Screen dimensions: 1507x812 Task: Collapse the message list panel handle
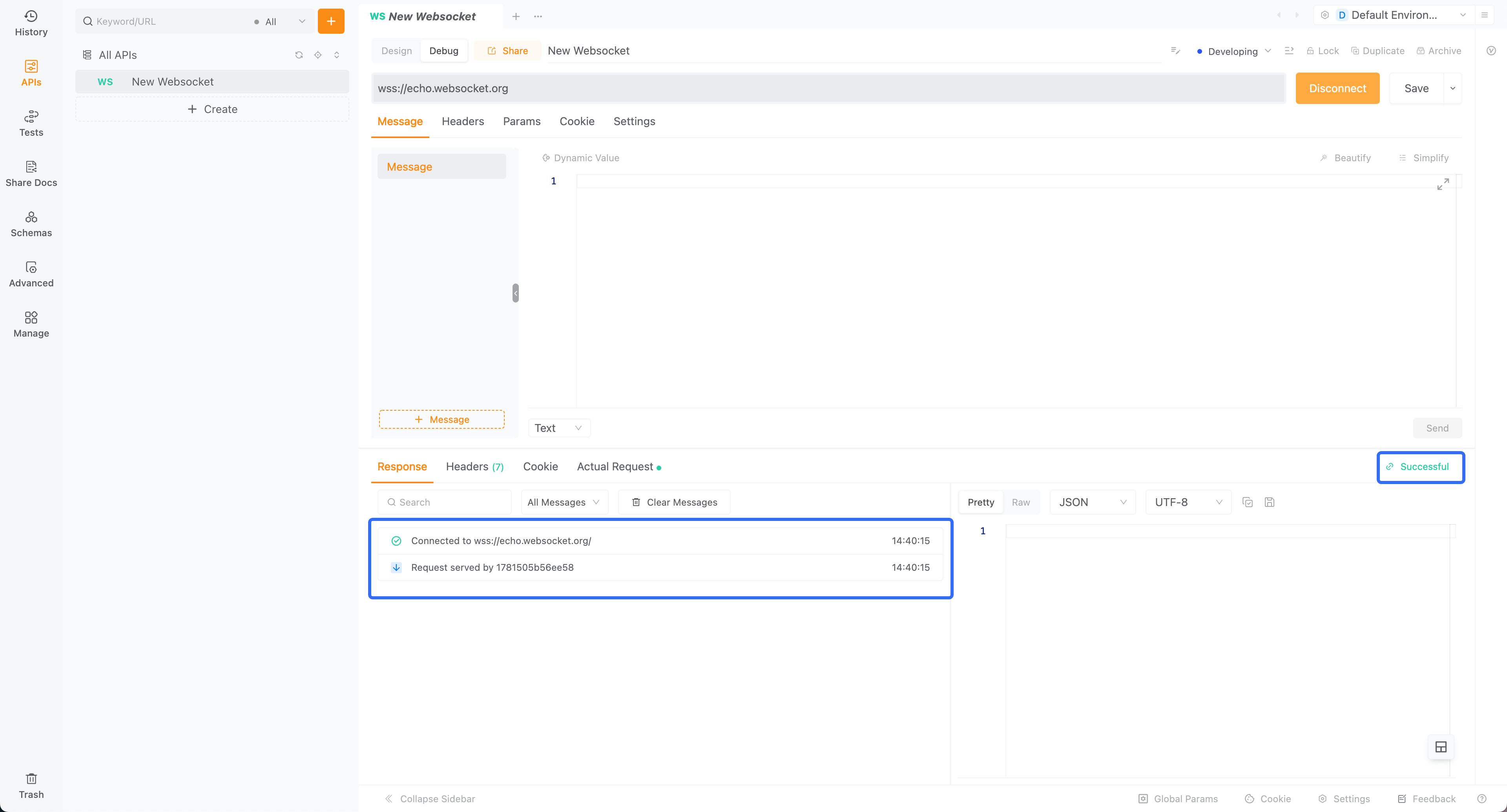tap(515, 293)
